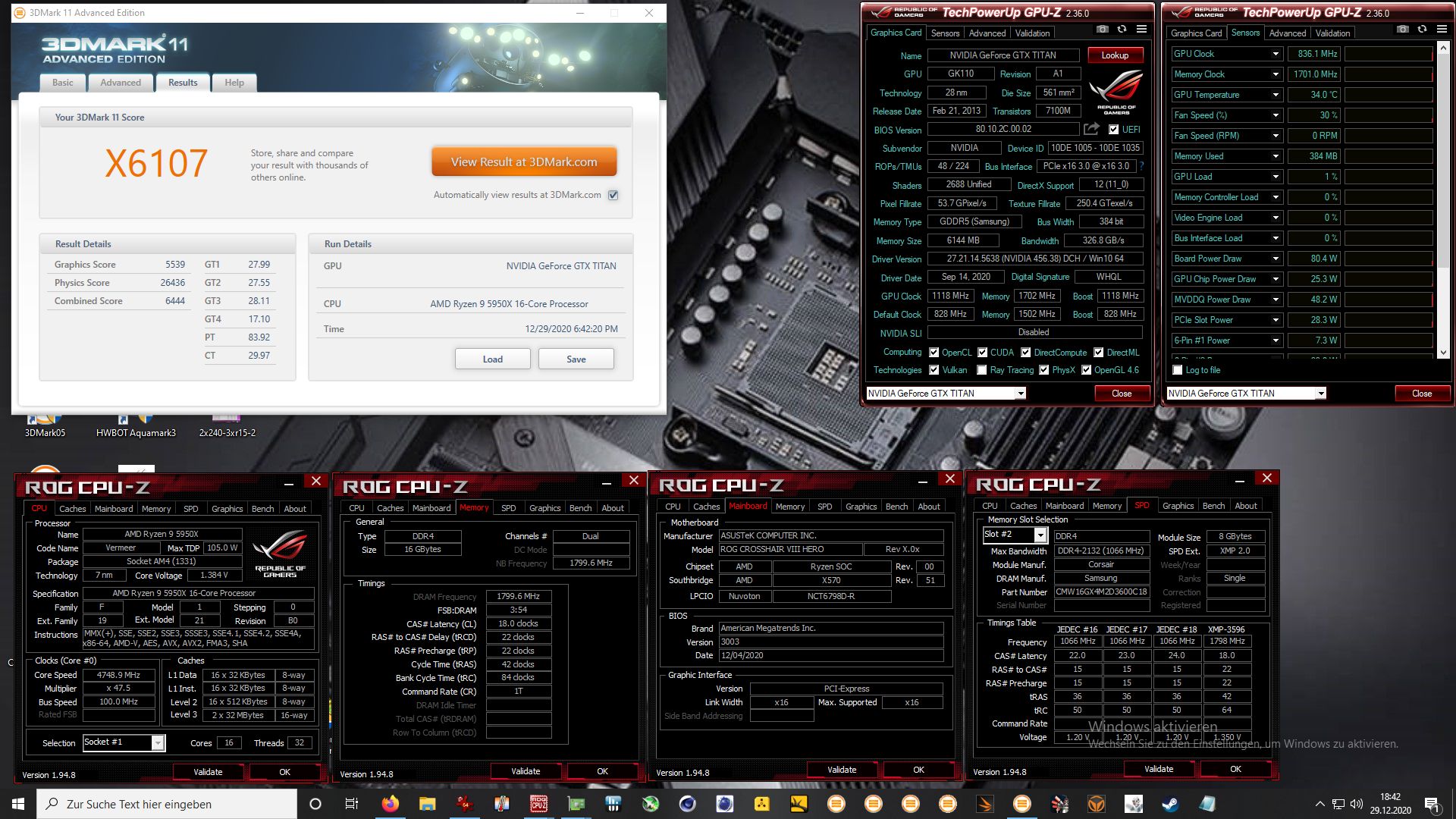This screenshot has width=1456, height=819.
Task: Open the Fan Speed (%) sensor dropdown
Action: pos(1276,115)
